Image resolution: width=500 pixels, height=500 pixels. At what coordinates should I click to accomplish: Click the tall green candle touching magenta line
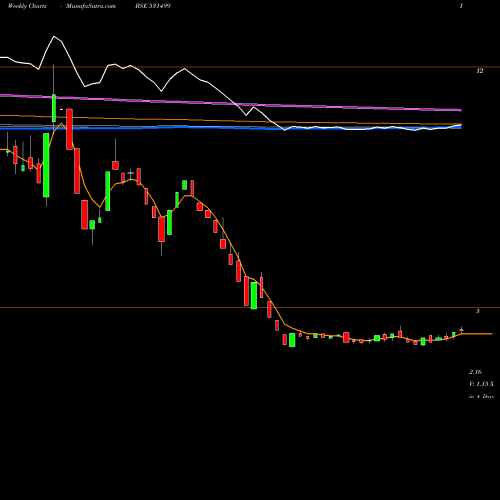tap(54, 108)
